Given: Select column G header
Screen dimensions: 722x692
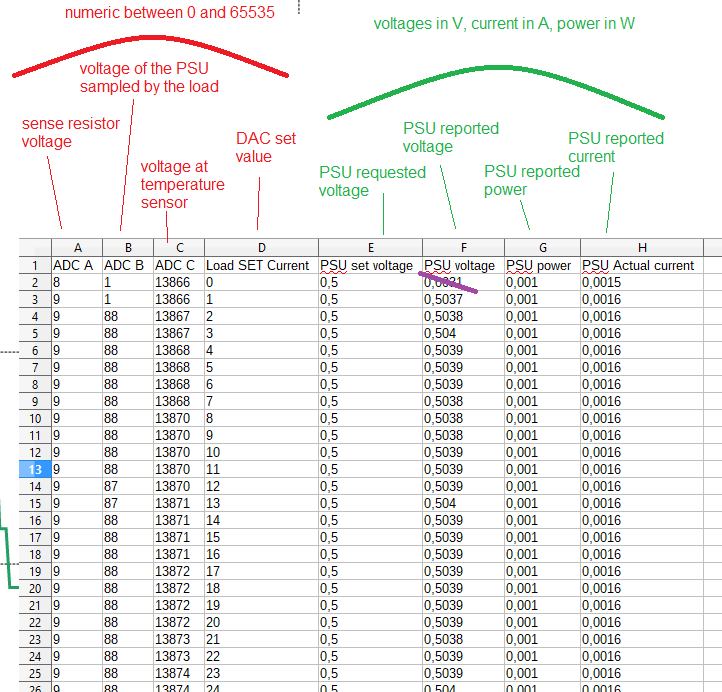Looking at the screenshot, I should 542,248.
